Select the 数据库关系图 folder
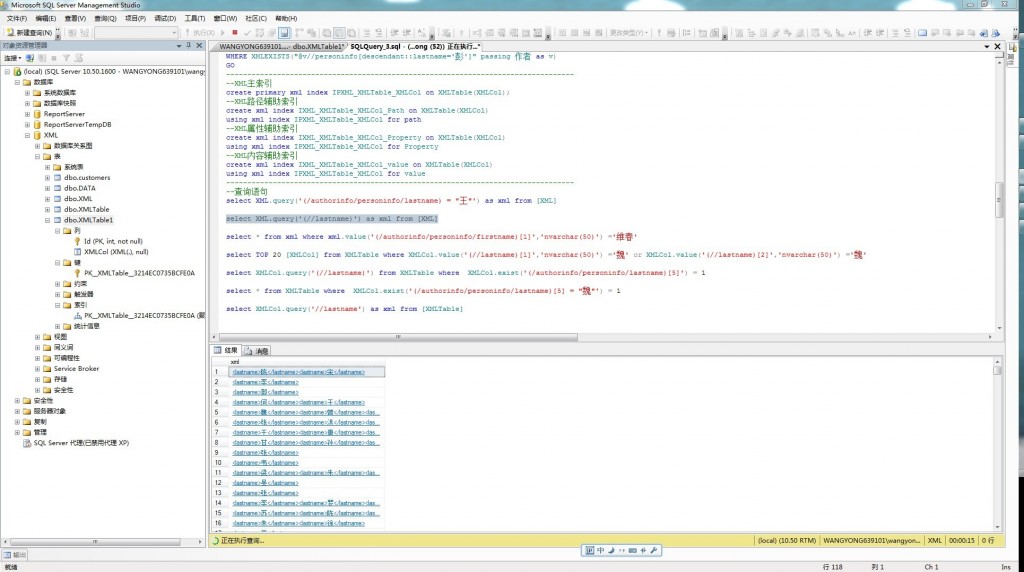 click(x=72, y=146)
